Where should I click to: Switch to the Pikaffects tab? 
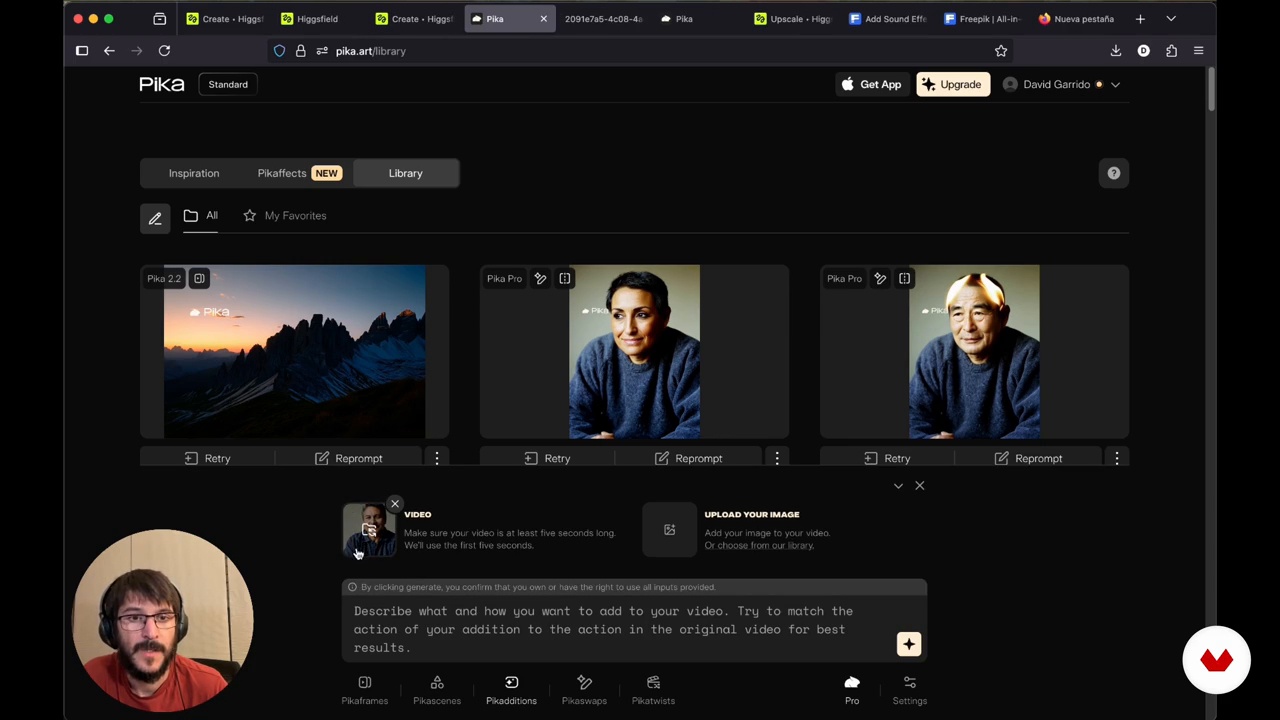tap(299, 173)
